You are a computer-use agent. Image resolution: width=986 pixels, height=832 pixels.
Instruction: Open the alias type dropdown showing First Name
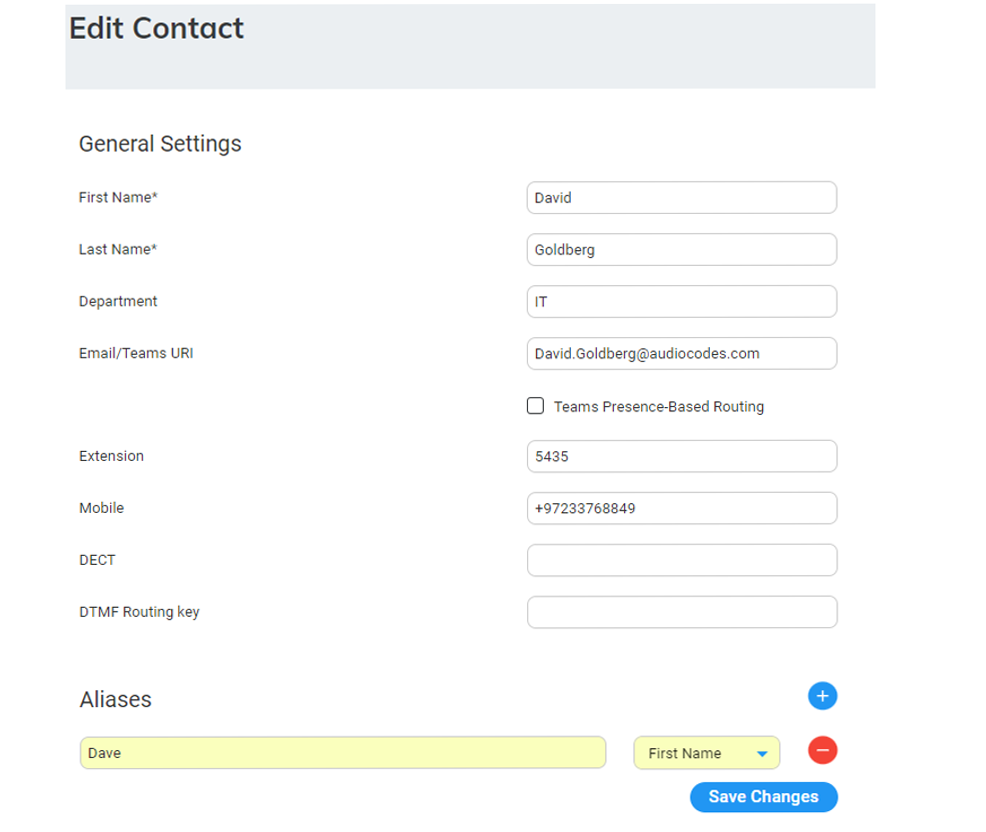[x=706, y=753]
